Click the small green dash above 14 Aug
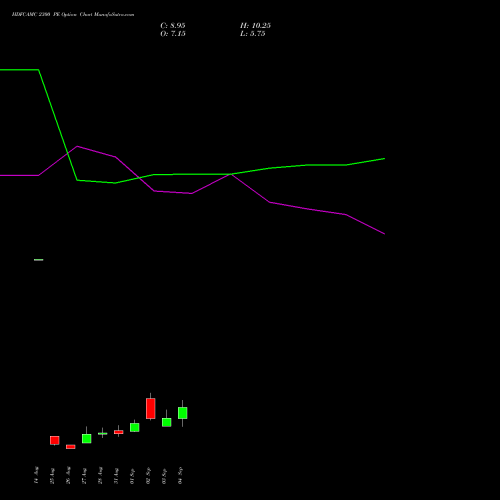Image resolution: width=500 pixels, height=500 pixels. (x=39, y=260)
